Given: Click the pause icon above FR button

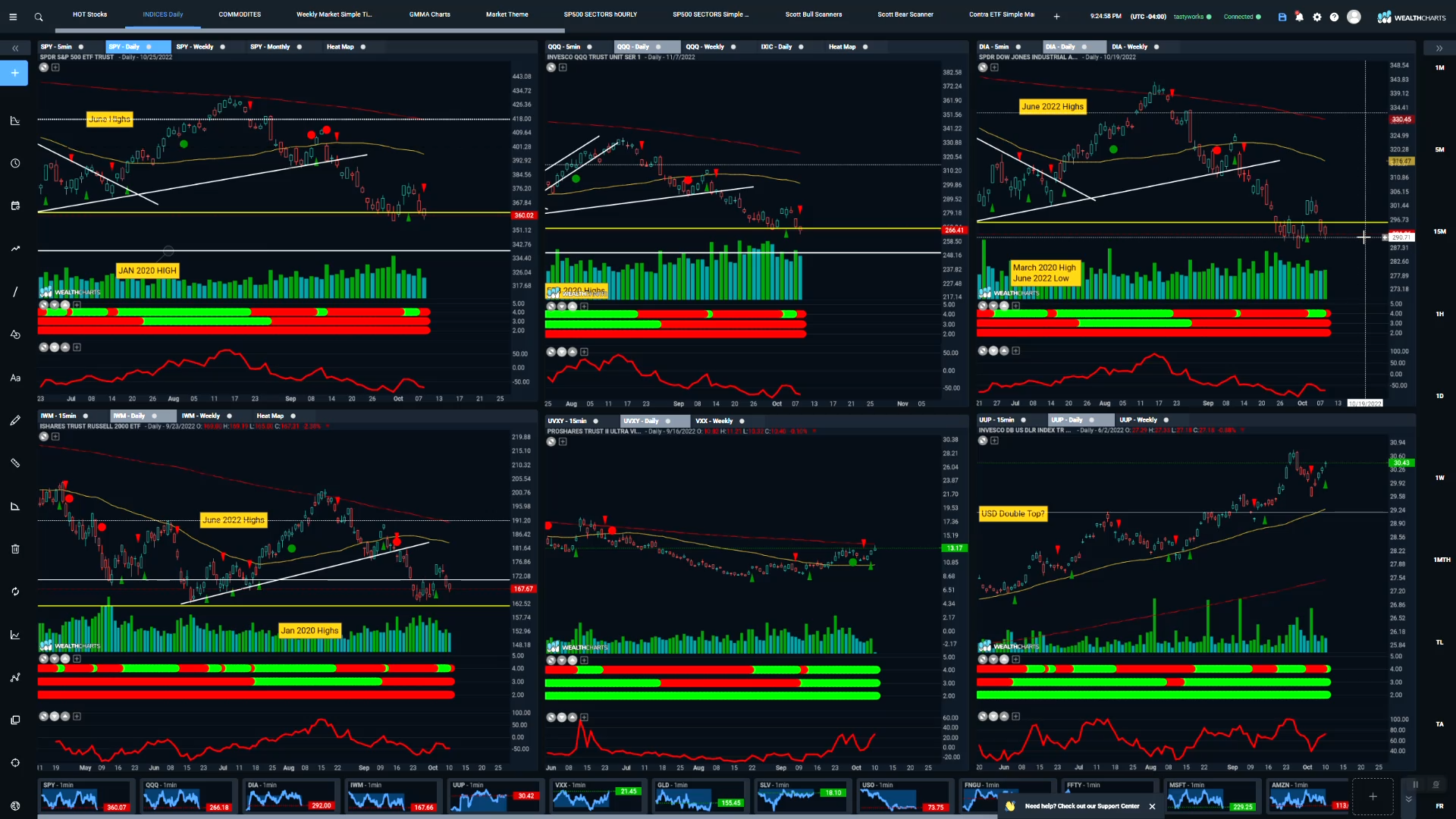Looking at the screenshot, I should coord(1415,785).
